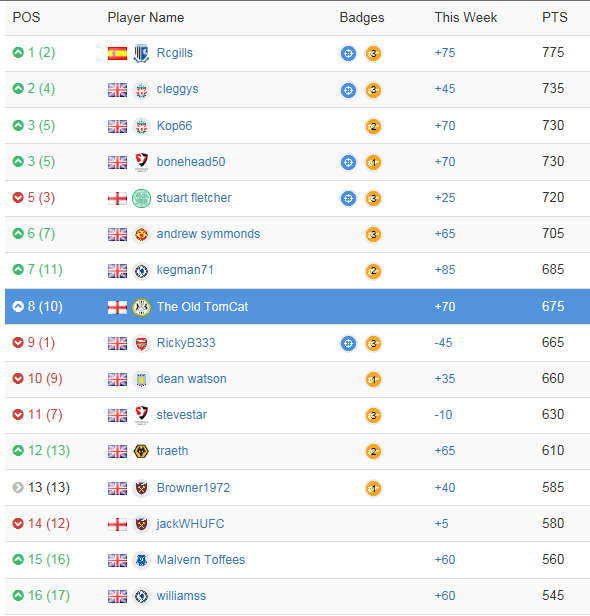Click the orange badge for dean watson
The width and height of the screenshot is (590, 616).
coord(373,380)
